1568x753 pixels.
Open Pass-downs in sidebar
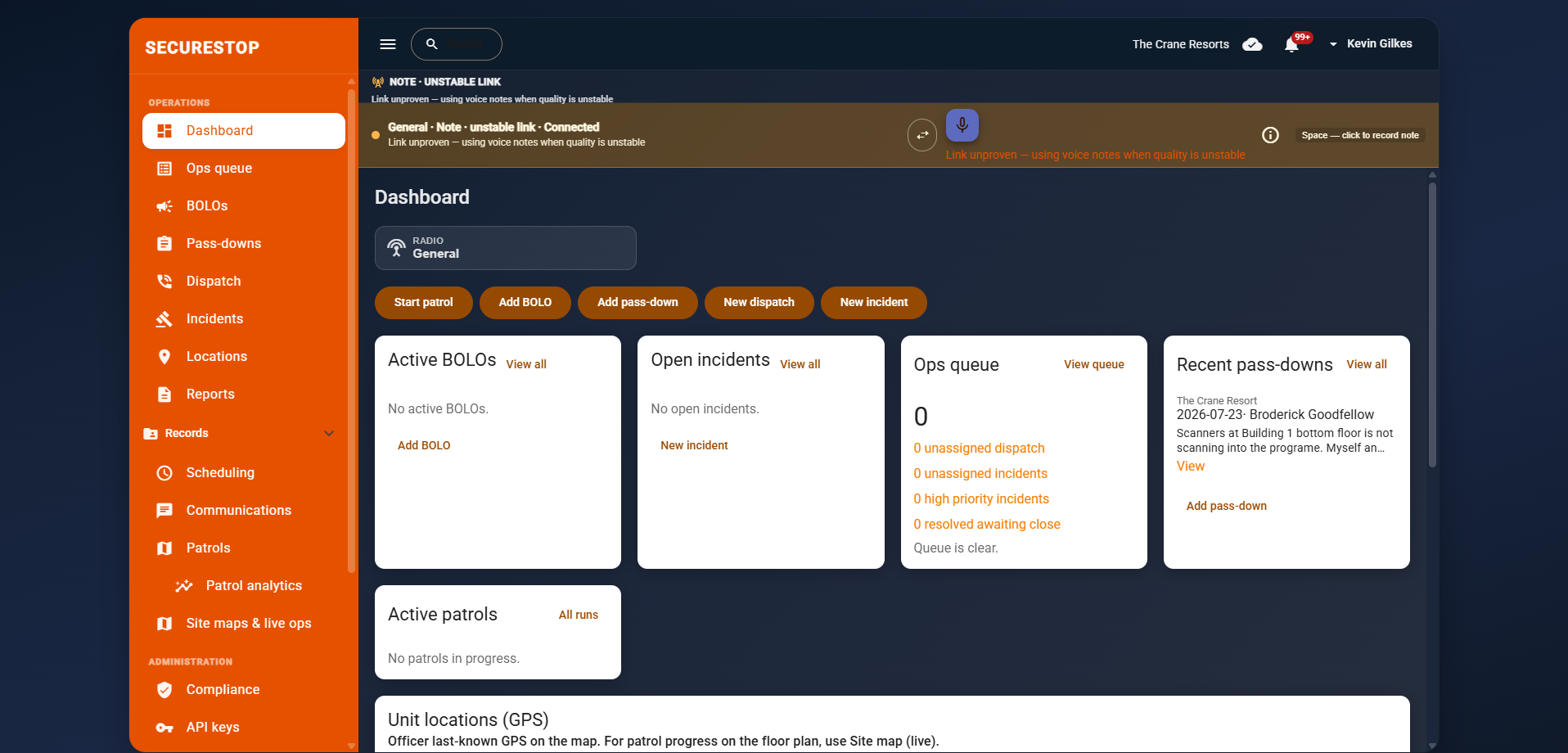coord(244,244)
